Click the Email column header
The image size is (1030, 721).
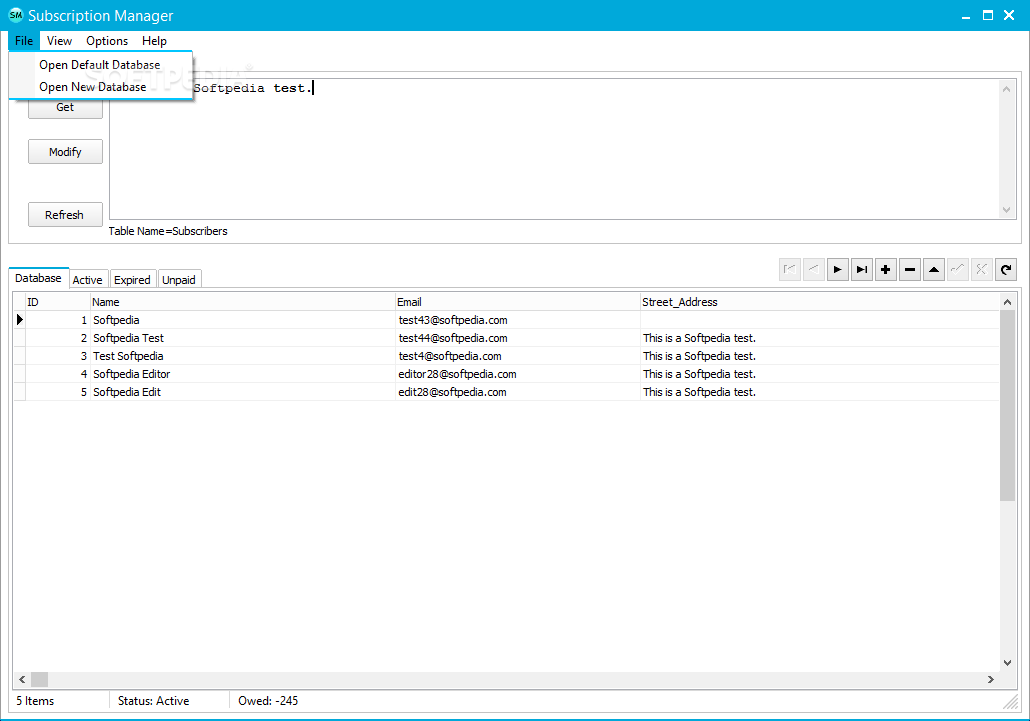[517, 302]
